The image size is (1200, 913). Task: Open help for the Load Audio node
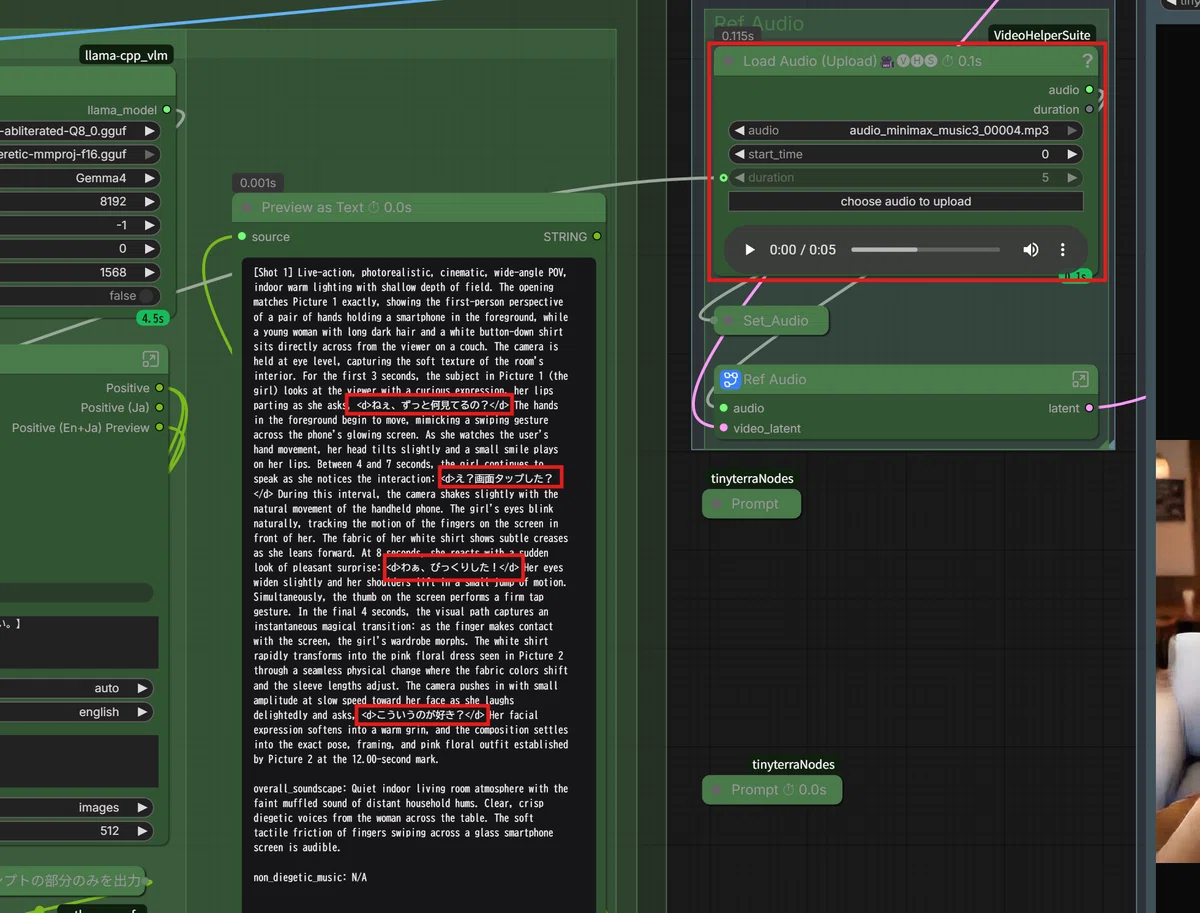[x=1087, y=61]
